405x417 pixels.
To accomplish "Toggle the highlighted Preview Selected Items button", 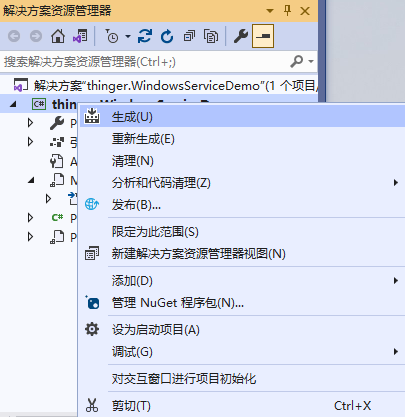I will [x=263, y=36].
